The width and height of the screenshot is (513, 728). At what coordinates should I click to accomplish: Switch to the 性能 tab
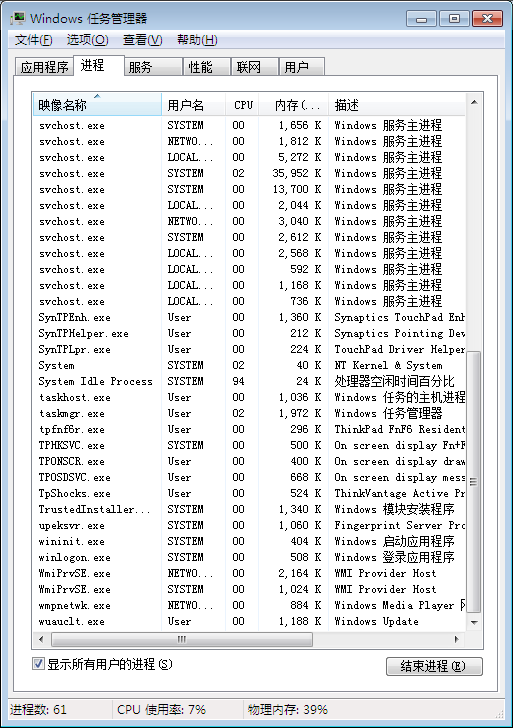207,67
